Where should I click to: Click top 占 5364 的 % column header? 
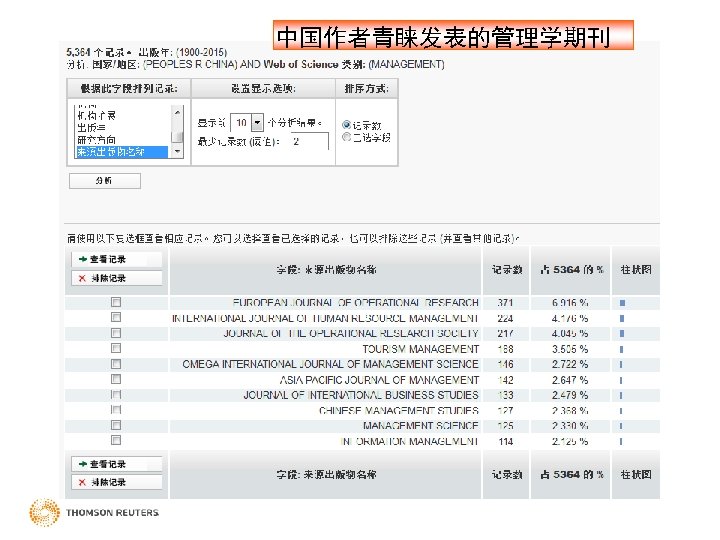pyautogui.click(x=571, y=270)
